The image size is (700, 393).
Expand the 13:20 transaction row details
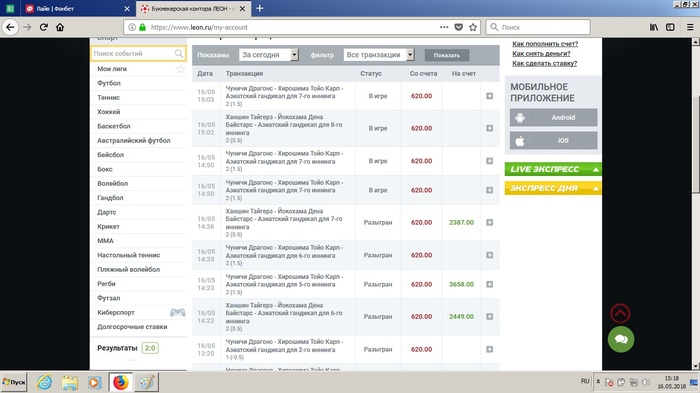pos(489,349)
